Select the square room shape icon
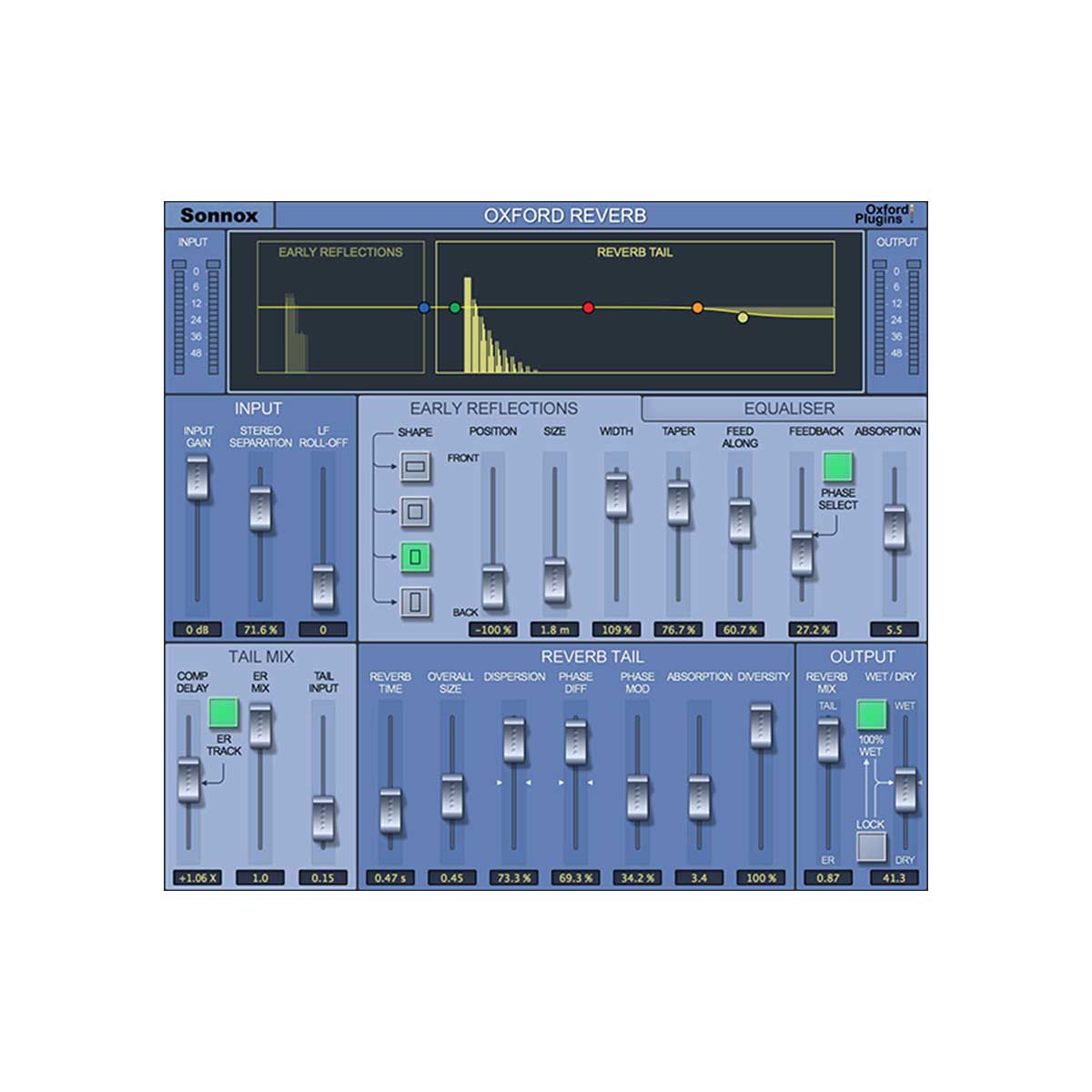The height and width of the screenshot is (1092, 1092). pyautogui.click(x=414, y=510)
